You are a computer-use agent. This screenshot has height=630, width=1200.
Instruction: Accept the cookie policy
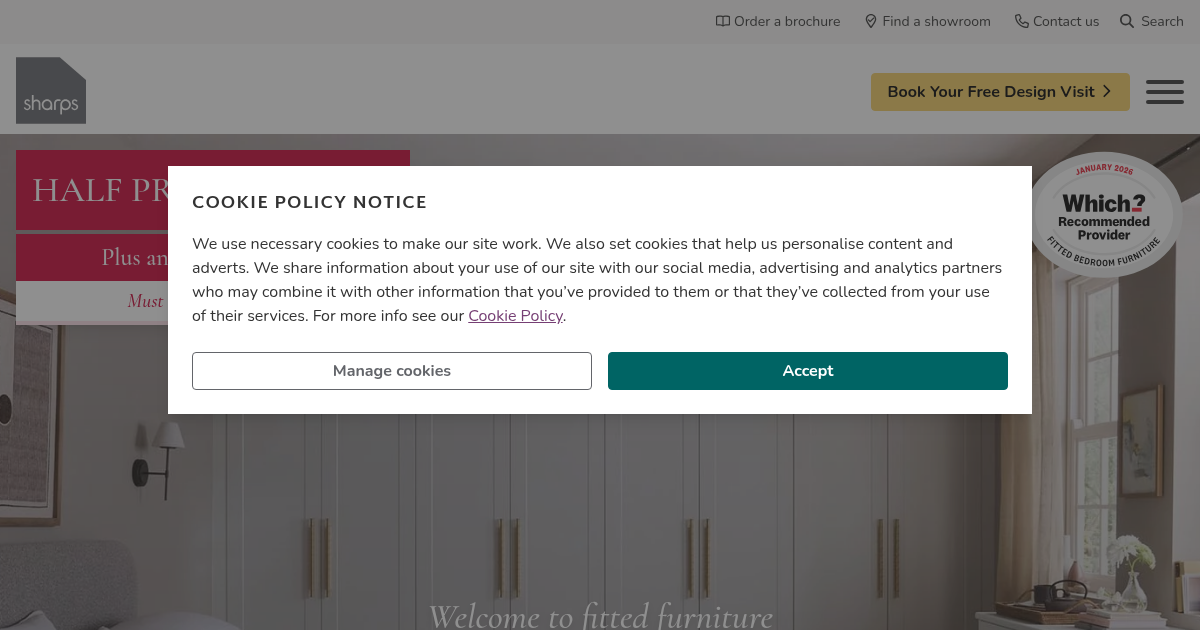point(807,371)
